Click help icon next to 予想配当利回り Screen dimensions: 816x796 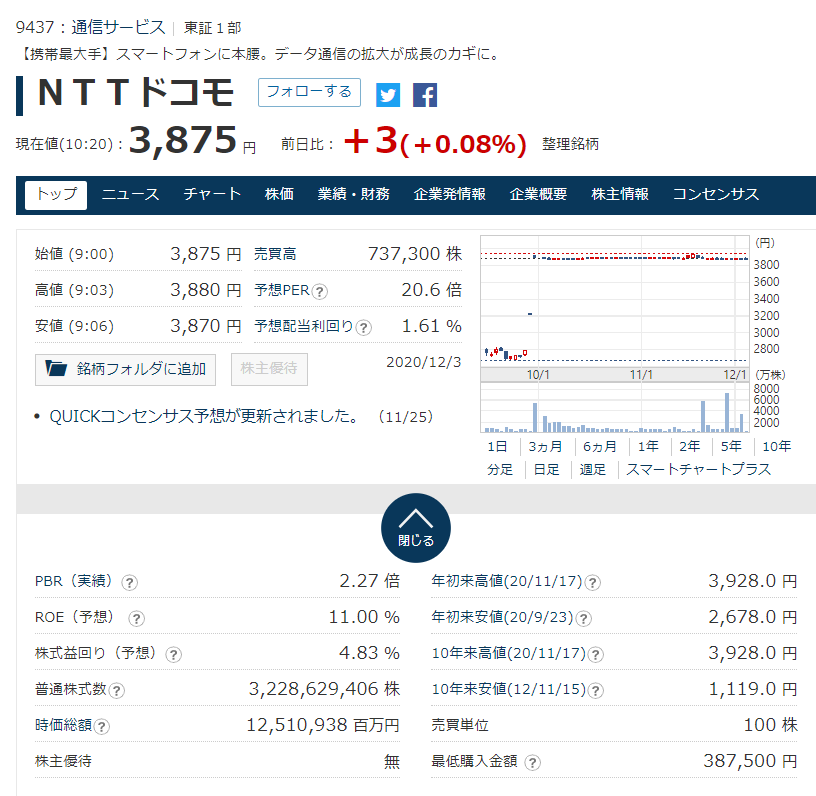pyautogui.click(x=363, y=327)
